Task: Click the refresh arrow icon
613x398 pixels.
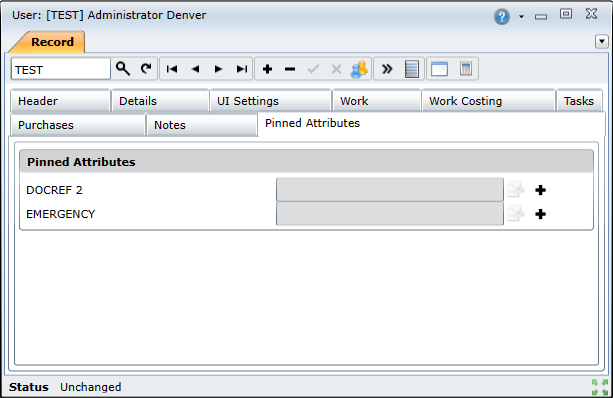Action: click(146, 69)
